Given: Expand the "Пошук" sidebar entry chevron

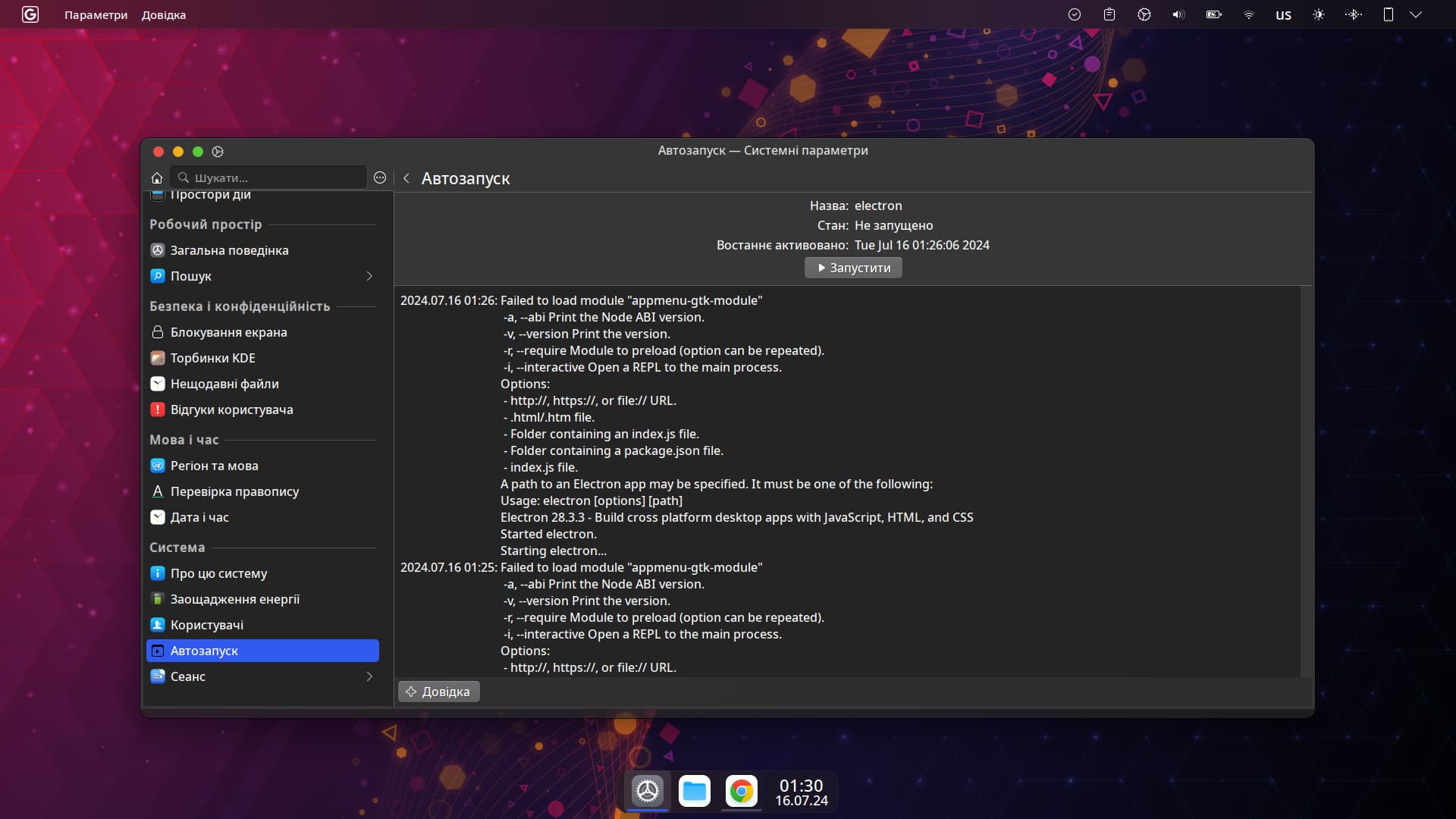Looking at the screenshot, I should tap(370, 276).
